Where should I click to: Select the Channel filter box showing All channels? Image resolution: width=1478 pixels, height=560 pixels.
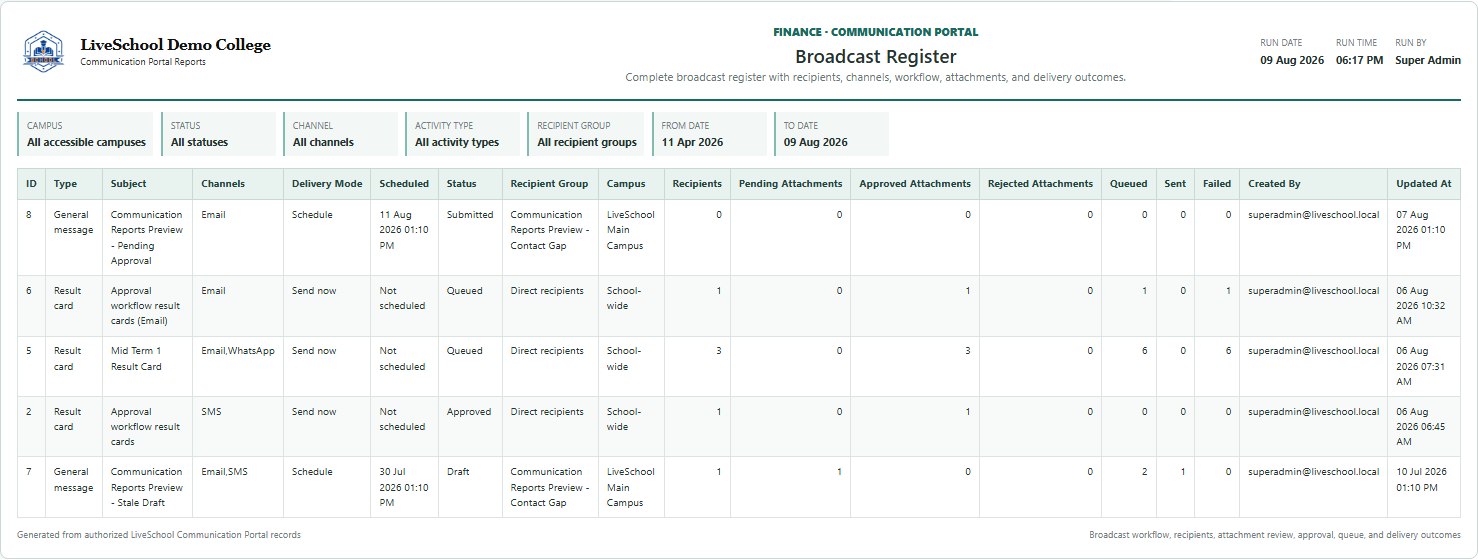[x=340, y=134]
